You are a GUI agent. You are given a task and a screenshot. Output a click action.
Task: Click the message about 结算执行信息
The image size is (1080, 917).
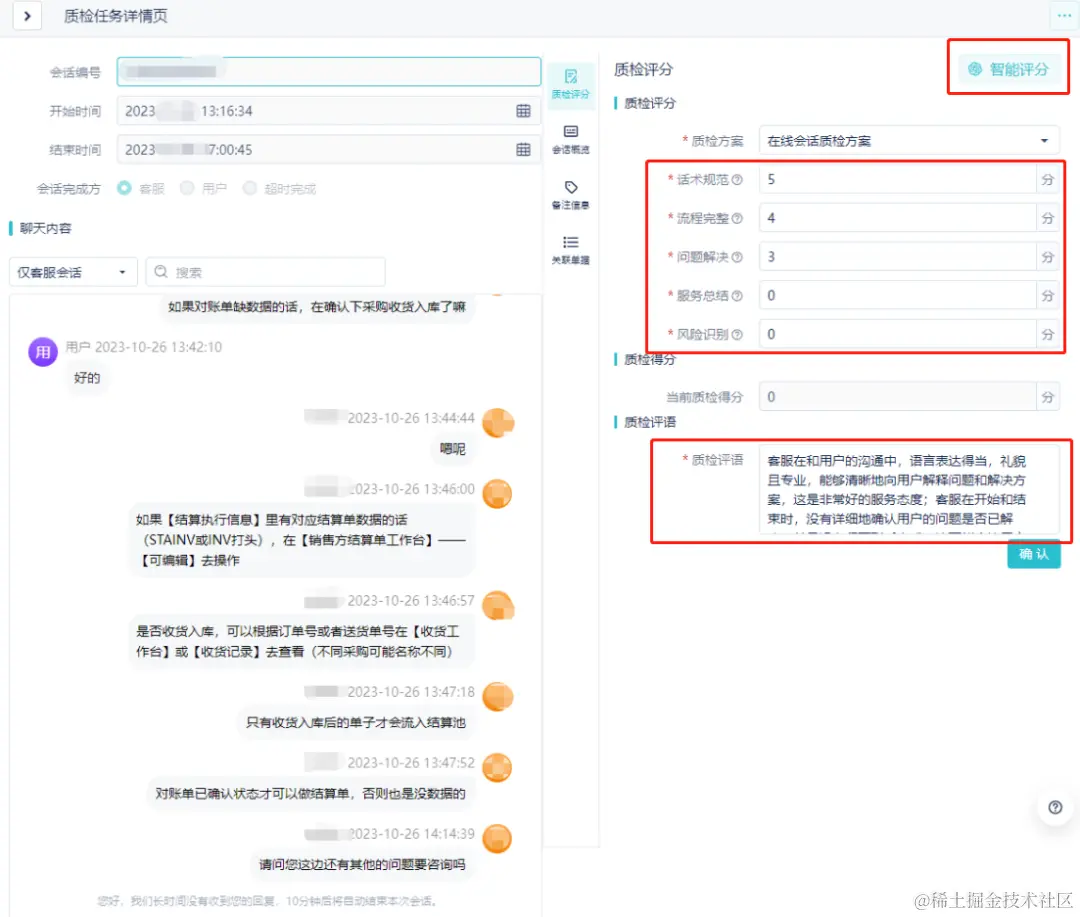(x=301, y=540)
